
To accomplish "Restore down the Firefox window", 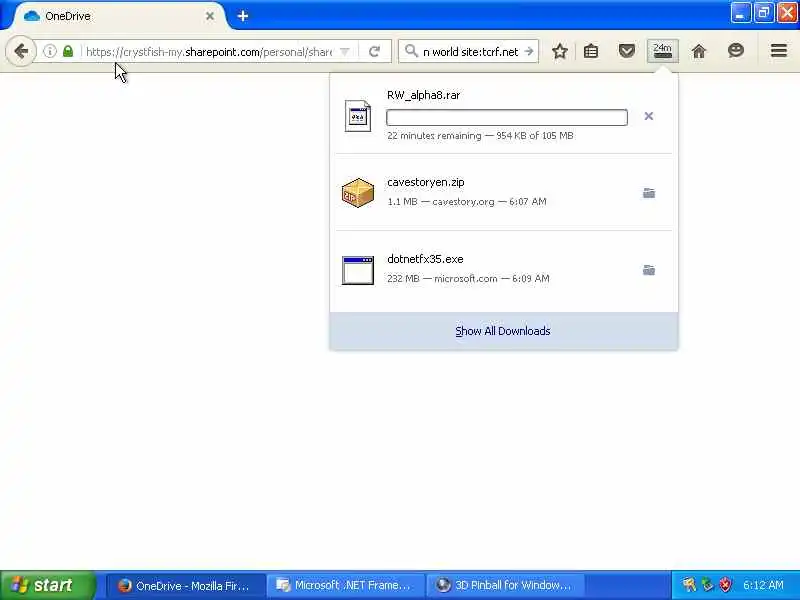I will 763,13.
